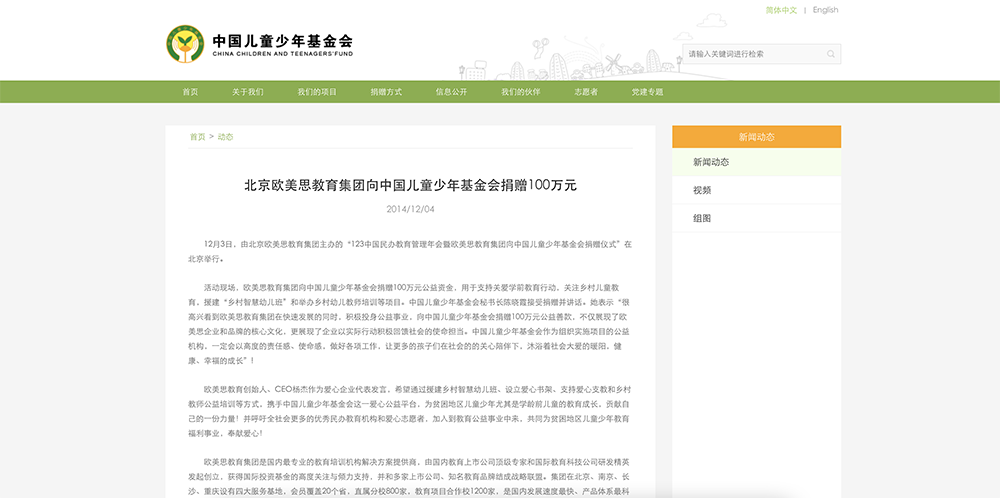Click the orange 新闻动态 sidebar header

pyautogui.click(x=756, y=136)
